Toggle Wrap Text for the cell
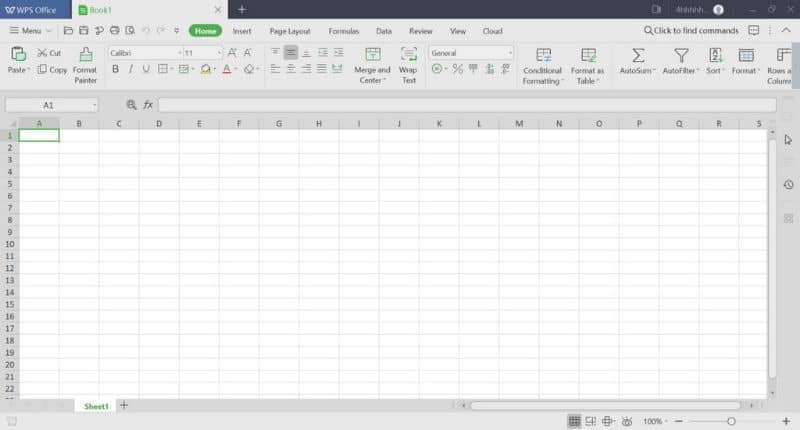This screenshot has height=430, width=800. tap(408, 55)
